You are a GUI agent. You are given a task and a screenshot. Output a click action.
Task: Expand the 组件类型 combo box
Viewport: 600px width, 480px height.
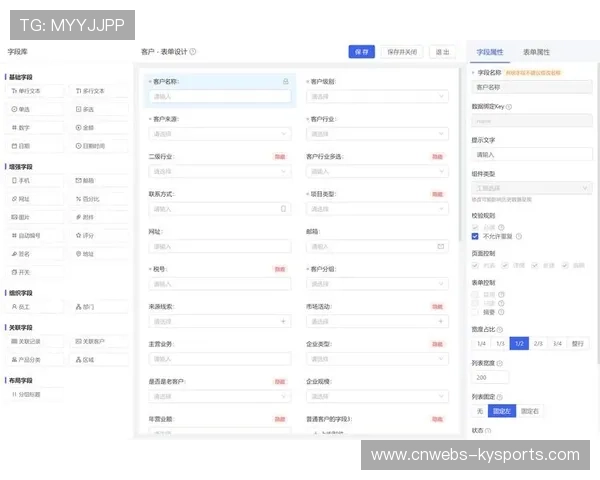pos(532,187)
